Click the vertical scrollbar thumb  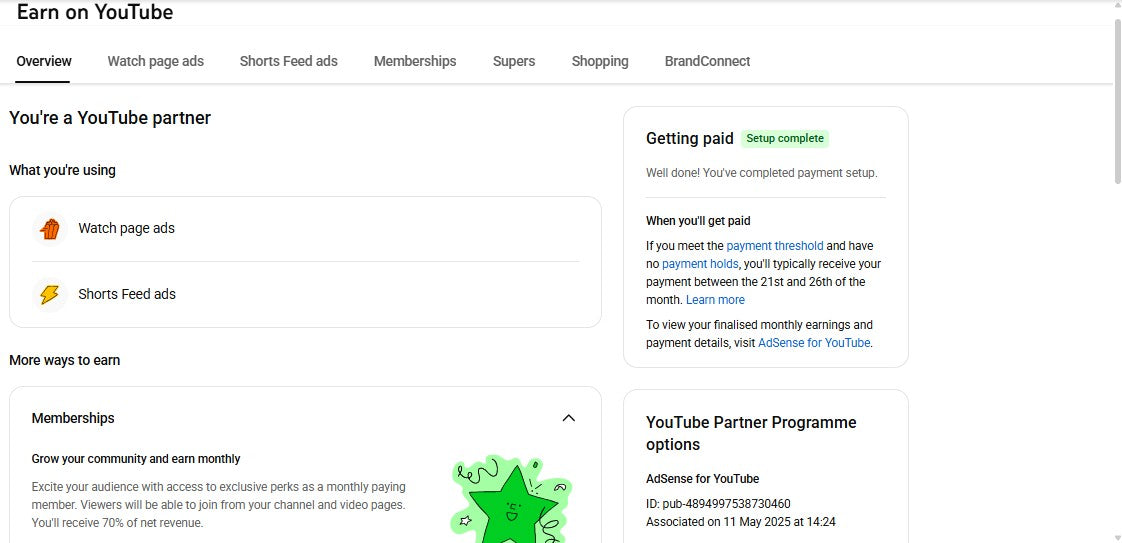pyautogui.click(x=1116, y=100)
